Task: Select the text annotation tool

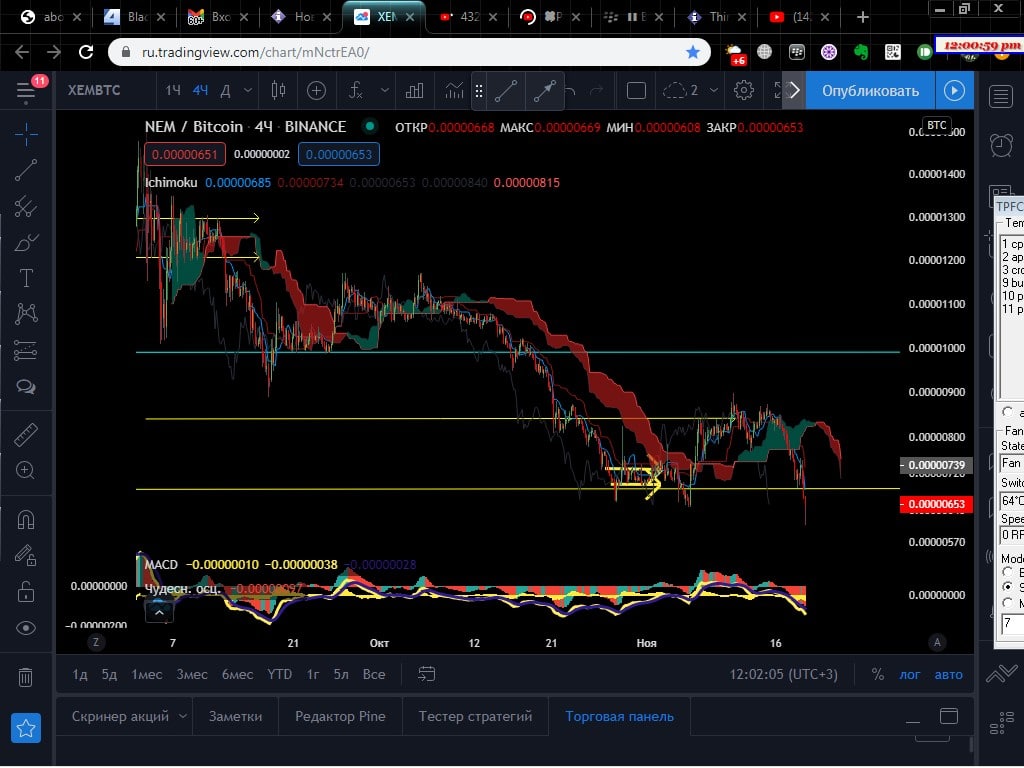Action: click(26, 278)
